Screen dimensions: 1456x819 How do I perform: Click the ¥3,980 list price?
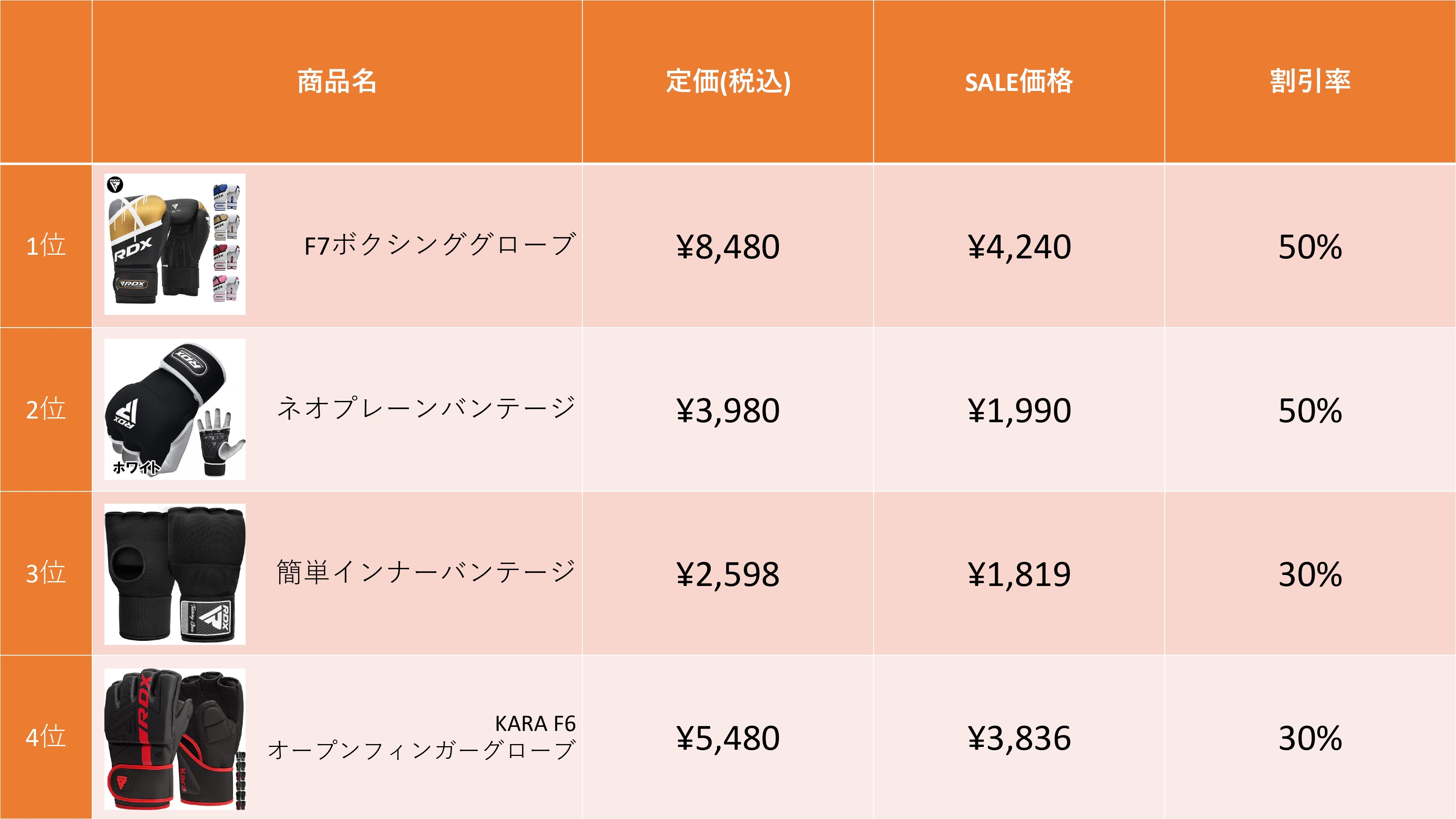[x=728, y=410]
